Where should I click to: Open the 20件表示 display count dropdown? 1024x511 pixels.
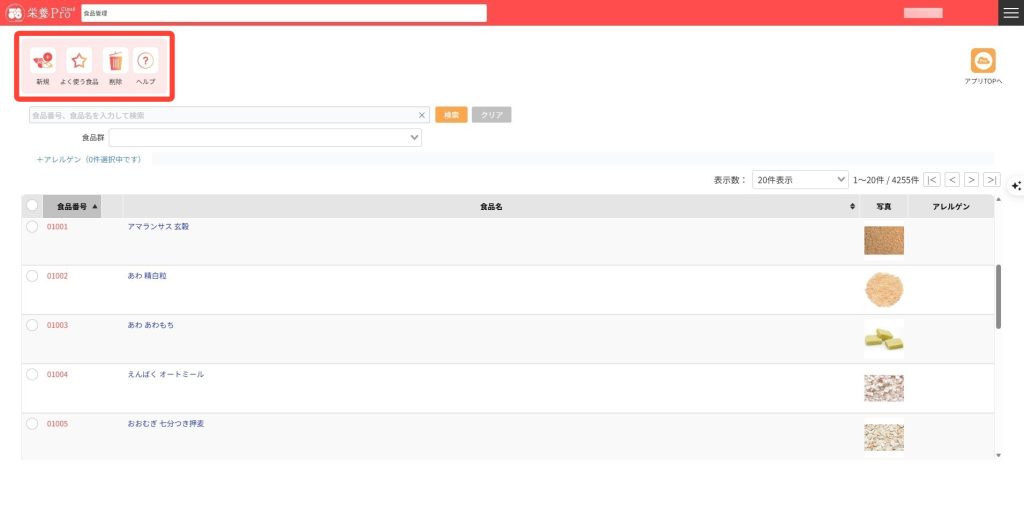point(800,180)
